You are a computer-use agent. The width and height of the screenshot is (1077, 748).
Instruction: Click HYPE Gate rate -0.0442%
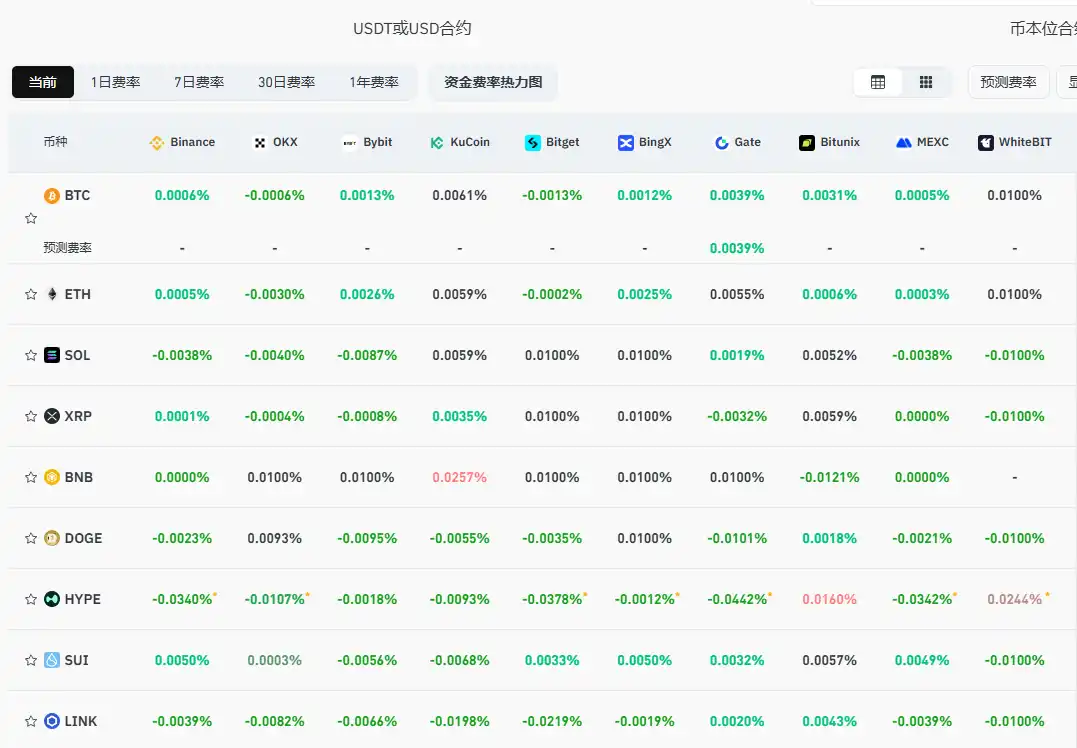[x=737, y=599]
